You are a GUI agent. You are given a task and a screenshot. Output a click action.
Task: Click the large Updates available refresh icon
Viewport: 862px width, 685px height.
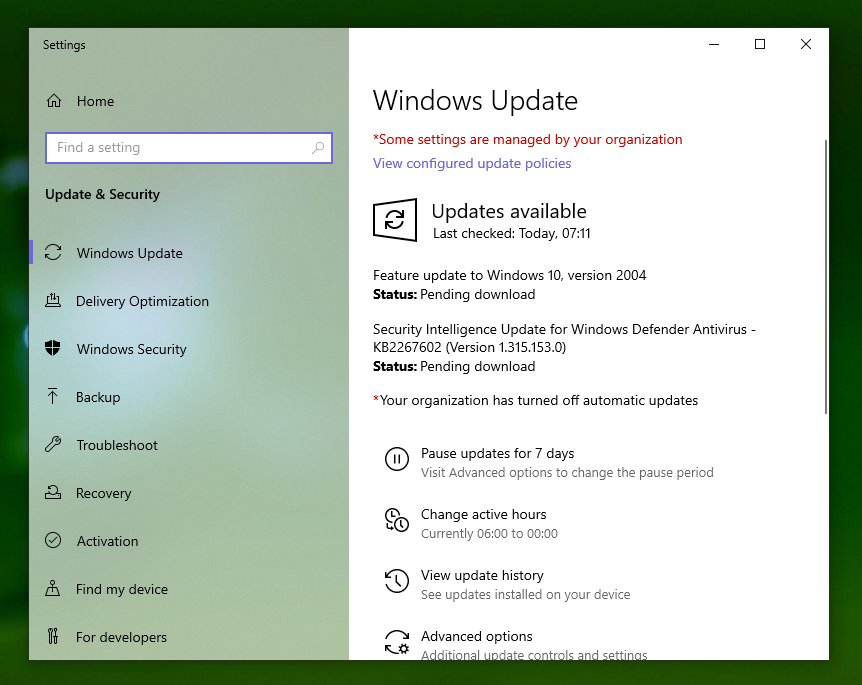[395, 220]
